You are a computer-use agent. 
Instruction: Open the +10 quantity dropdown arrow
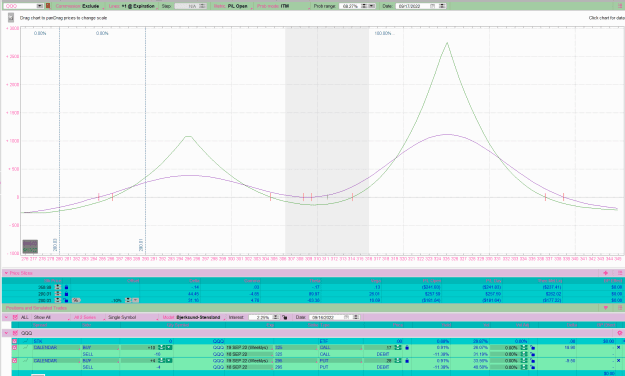pyautogui.click(x=169, y=347)
